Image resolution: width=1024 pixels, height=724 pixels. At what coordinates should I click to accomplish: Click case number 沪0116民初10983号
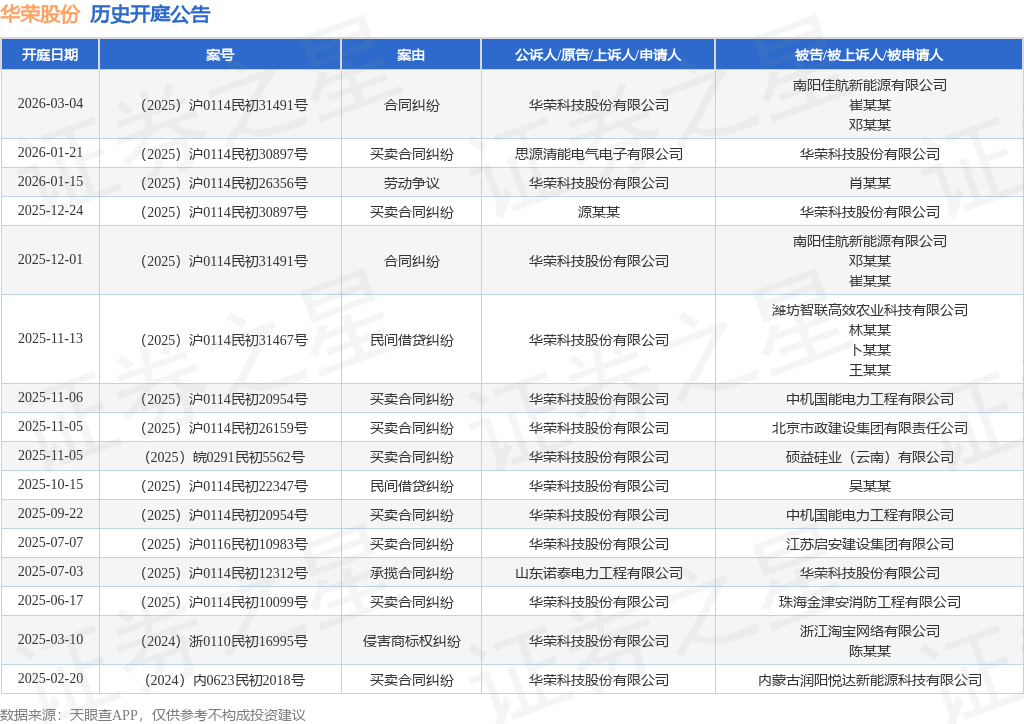tap(224, 544)
